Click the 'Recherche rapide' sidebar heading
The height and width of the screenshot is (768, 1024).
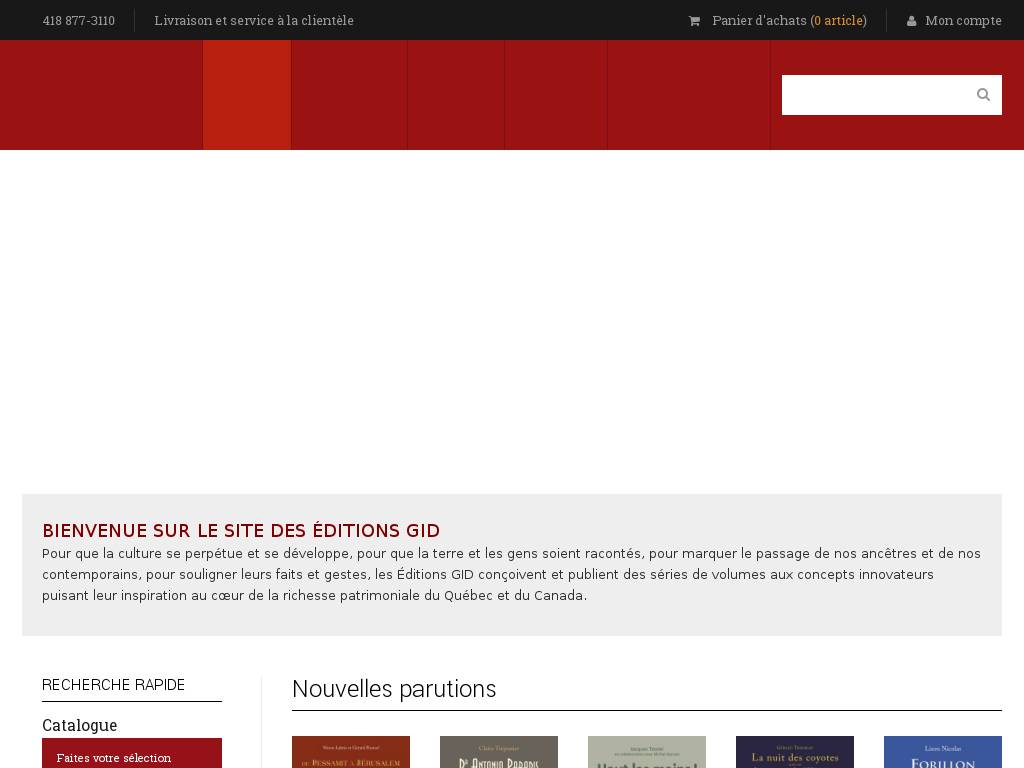[113, 685]
